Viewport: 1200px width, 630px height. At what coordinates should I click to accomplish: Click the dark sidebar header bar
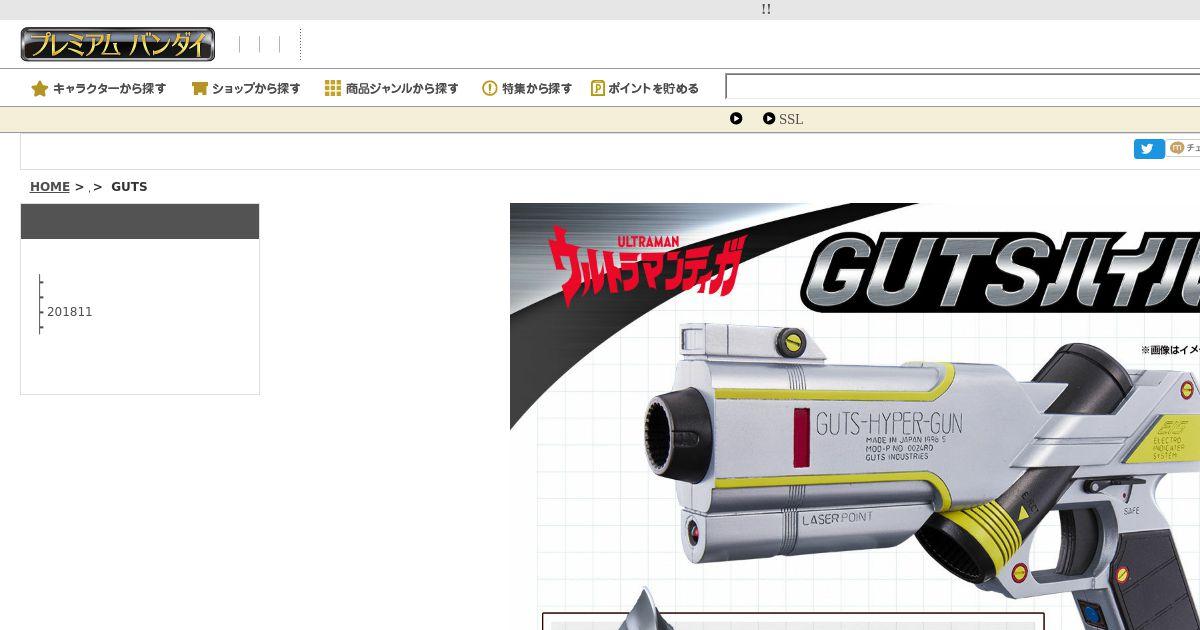point(140,221)
